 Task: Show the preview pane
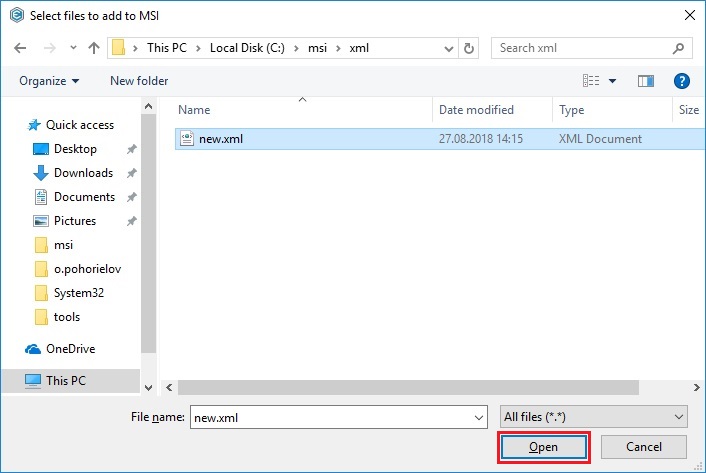(x=646, y=81)
